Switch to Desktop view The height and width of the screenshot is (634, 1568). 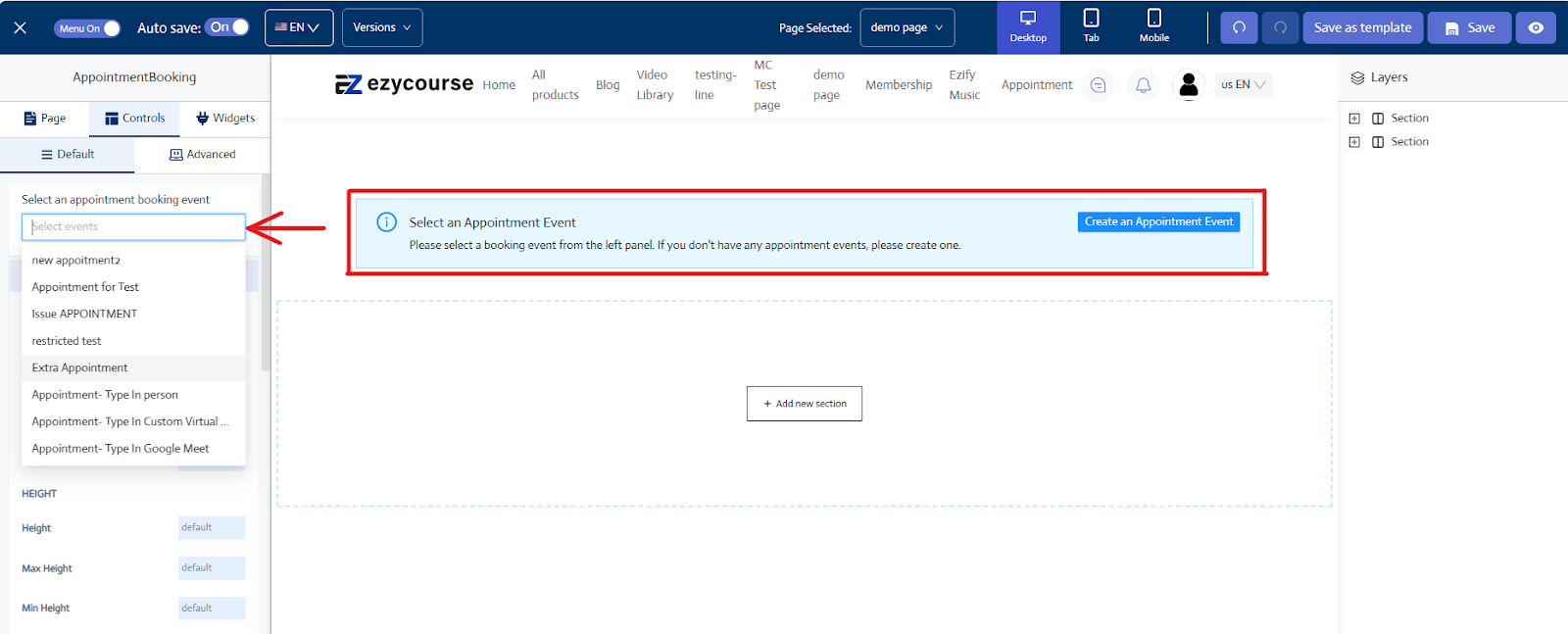1028,27
